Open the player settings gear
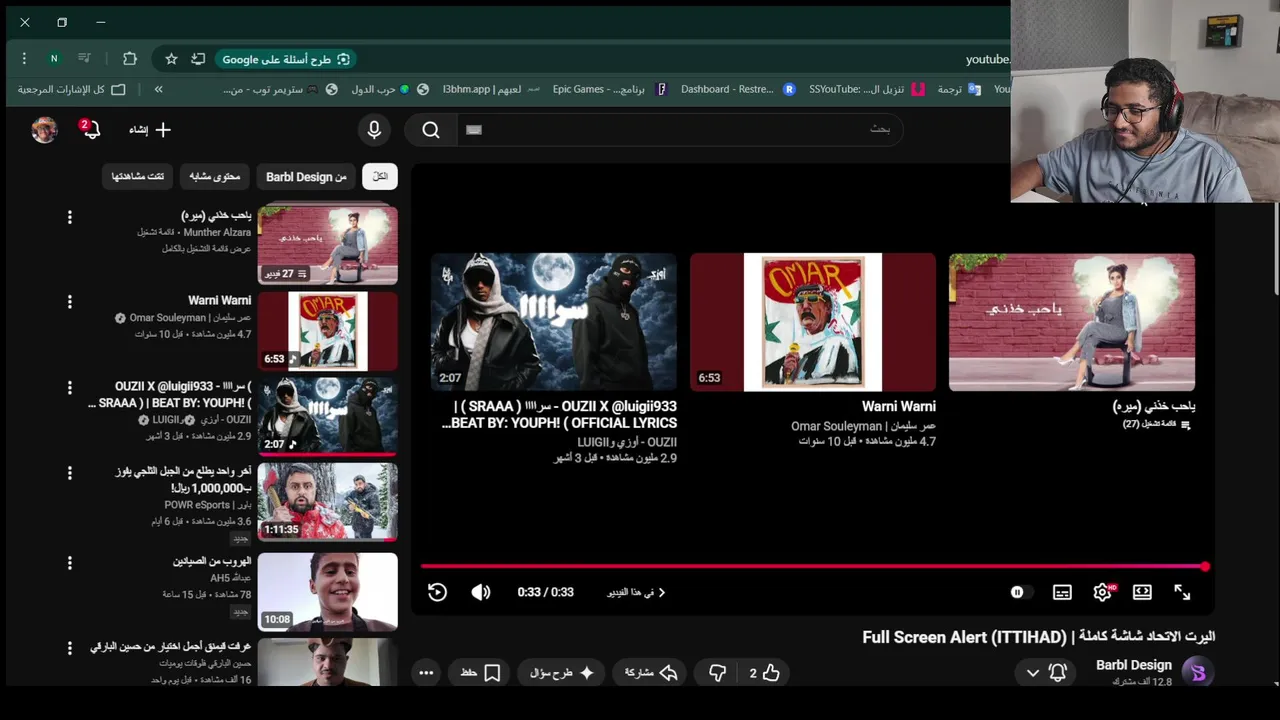Image resolution: width=1280 pixels, height=720 pixels. (1102, 592)
